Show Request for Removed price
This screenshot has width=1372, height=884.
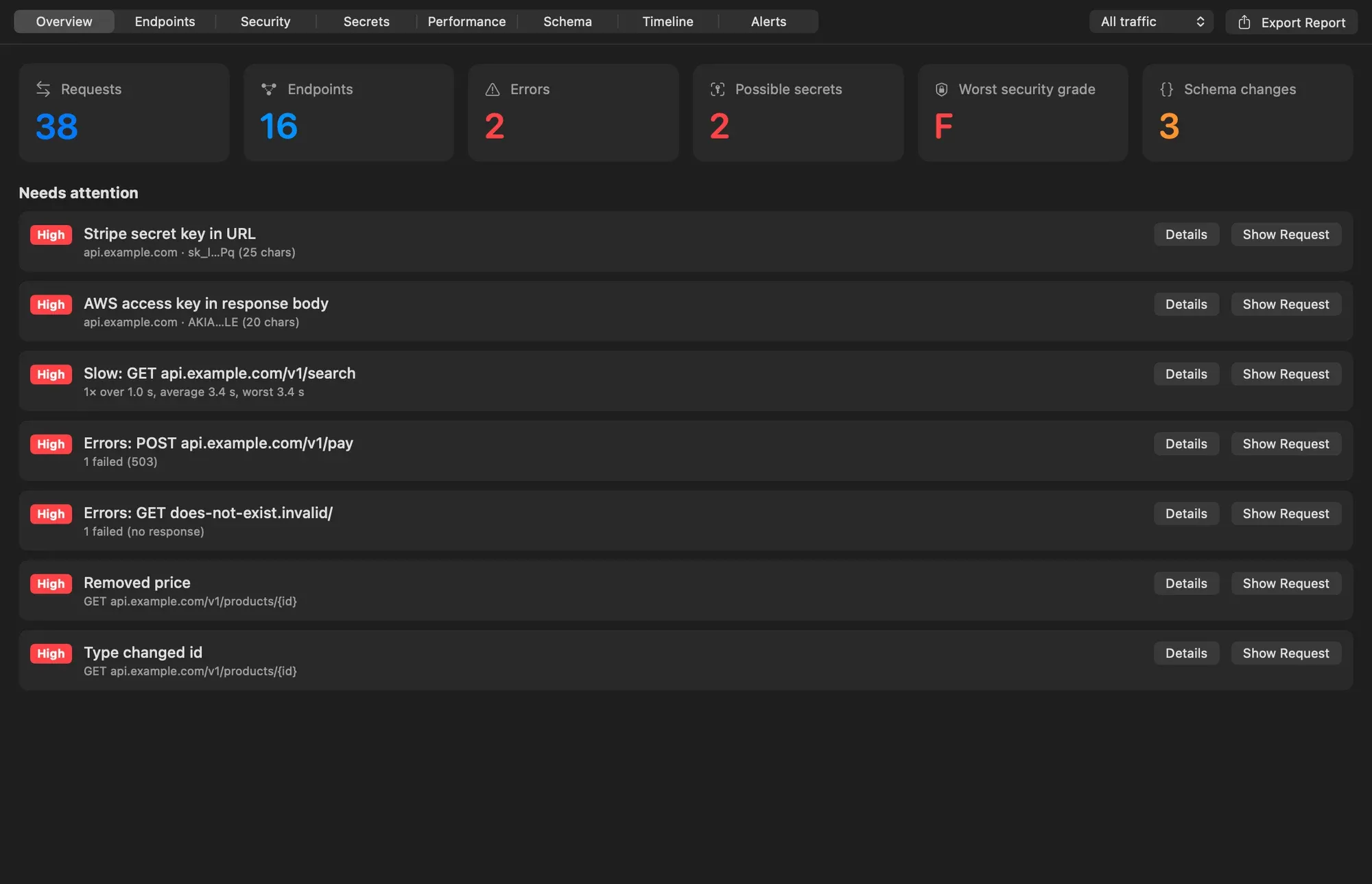[1286, 583]
